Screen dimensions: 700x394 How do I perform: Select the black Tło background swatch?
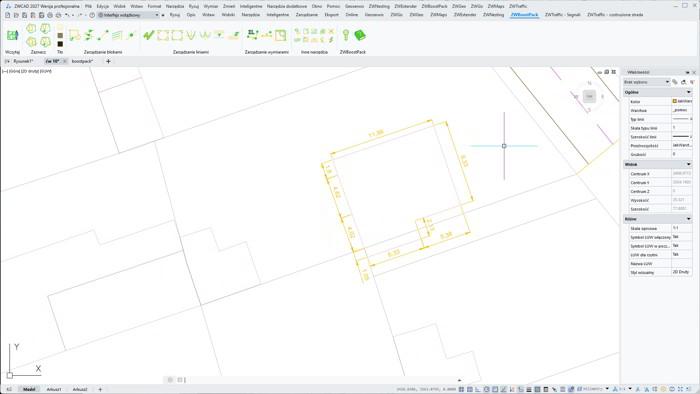pyautogui.click(x=60, y=44)
